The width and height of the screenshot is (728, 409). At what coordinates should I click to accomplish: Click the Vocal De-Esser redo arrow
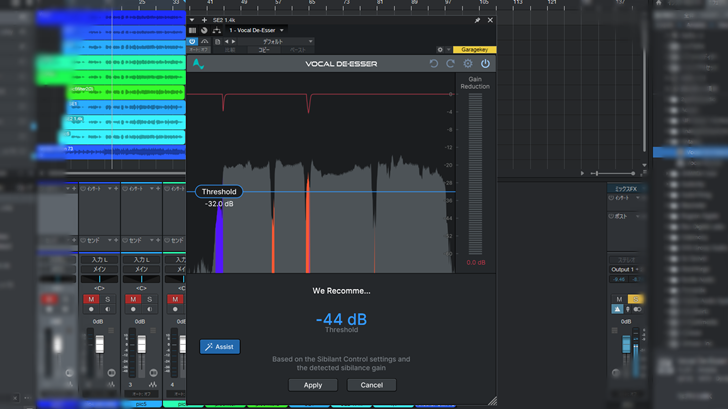tap(450, 64)
